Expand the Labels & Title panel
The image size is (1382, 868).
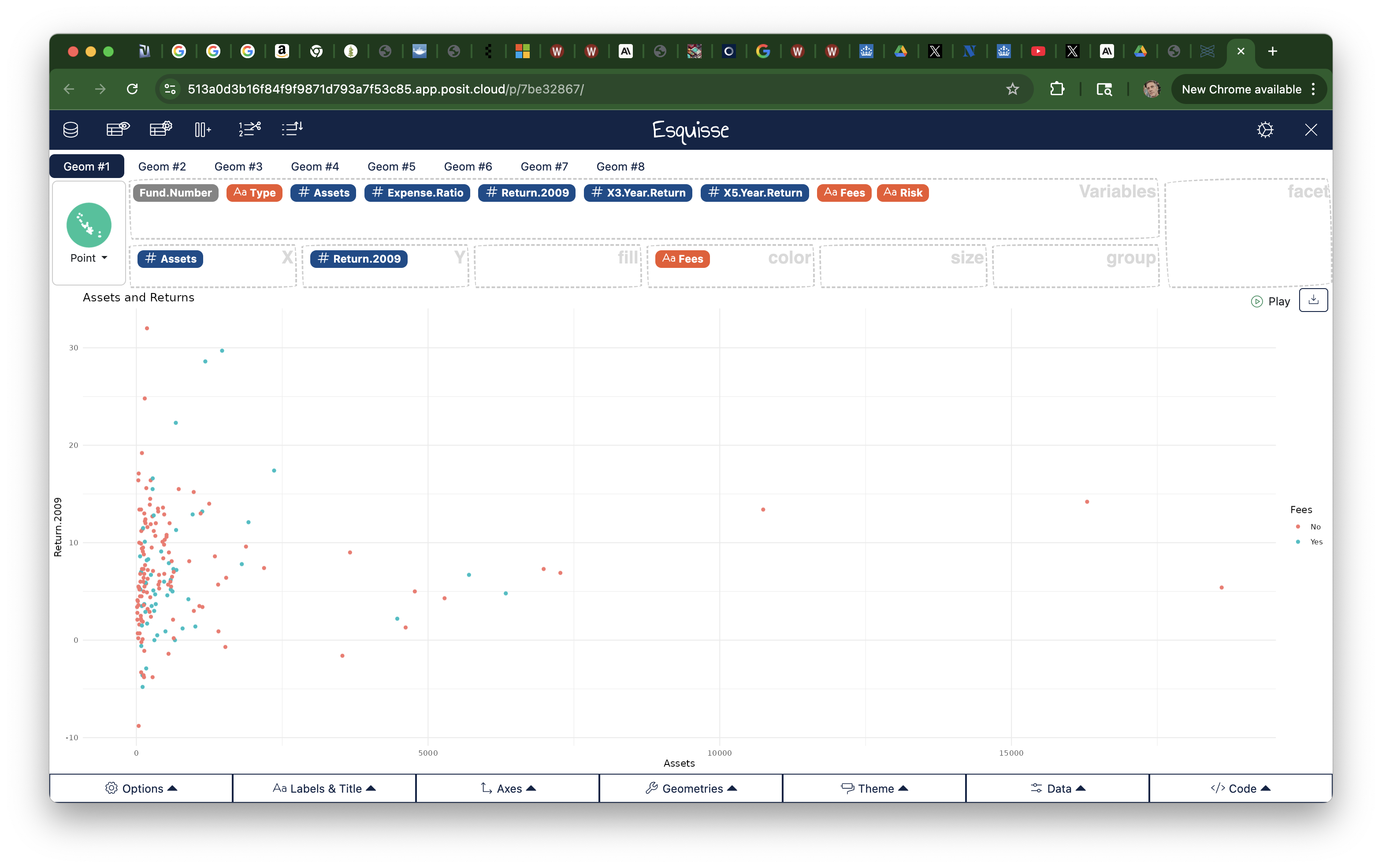pyautogui.click(x=324, y=788)
